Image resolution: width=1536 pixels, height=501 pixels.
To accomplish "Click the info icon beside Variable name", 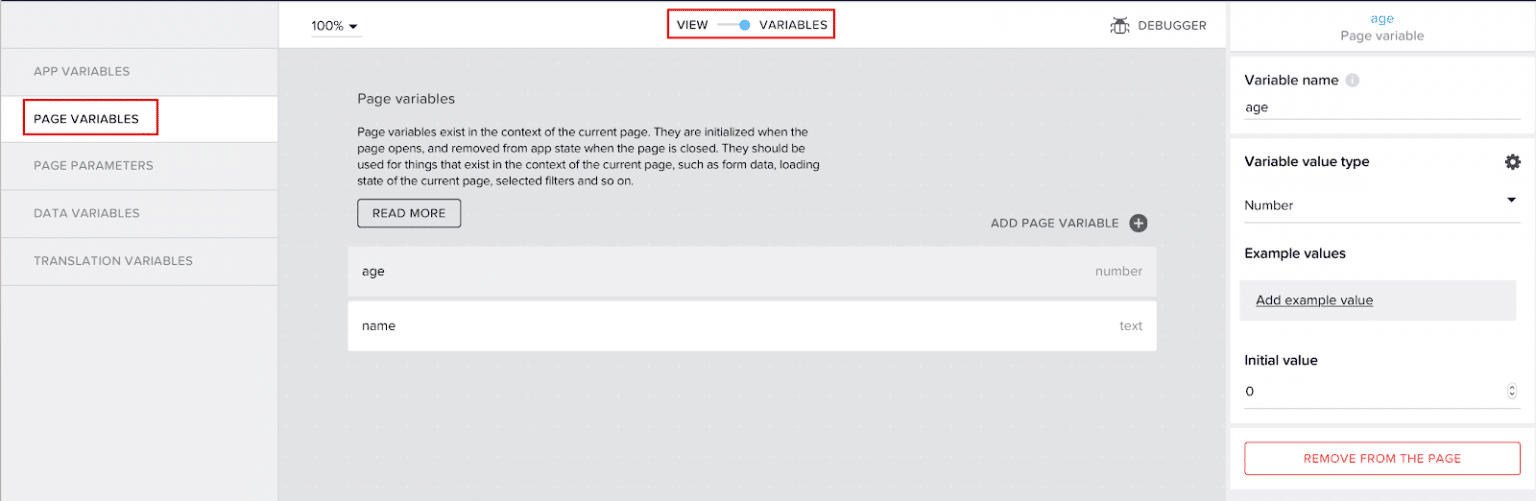I will pos(1352,80).
